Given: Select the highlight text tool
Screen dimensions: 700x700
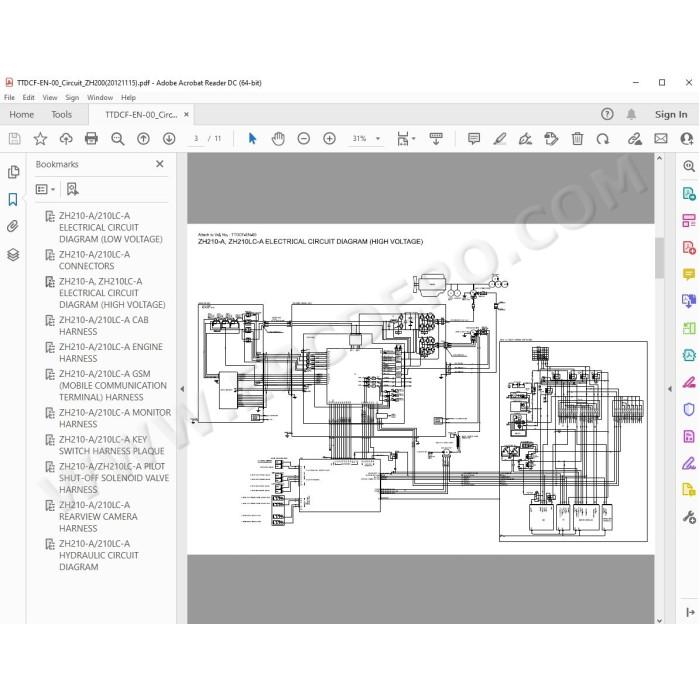Looking at the screenshot, I should [500, 139].
